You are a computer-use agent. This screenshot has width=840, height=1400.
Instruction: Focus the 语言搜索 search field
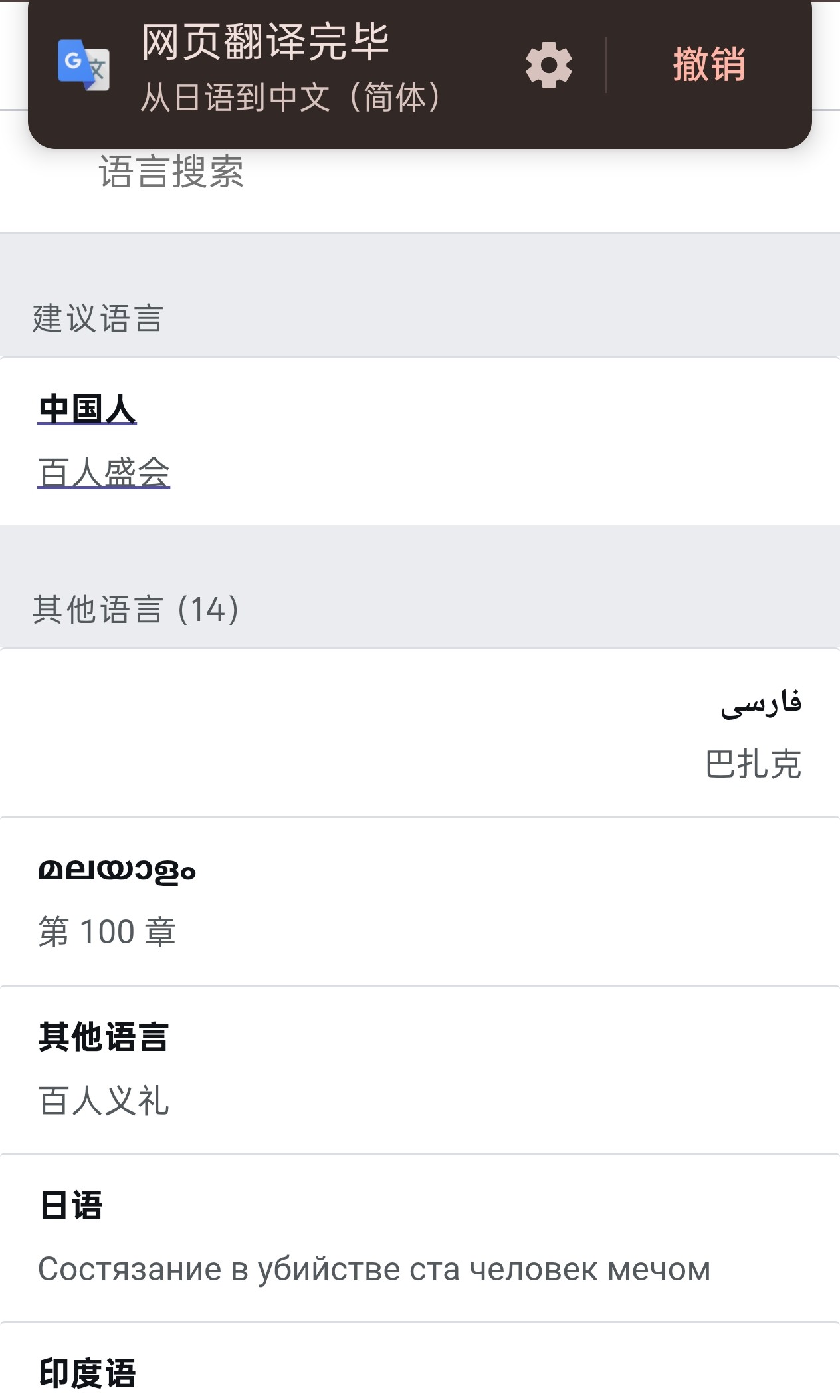tap(420, 172)
